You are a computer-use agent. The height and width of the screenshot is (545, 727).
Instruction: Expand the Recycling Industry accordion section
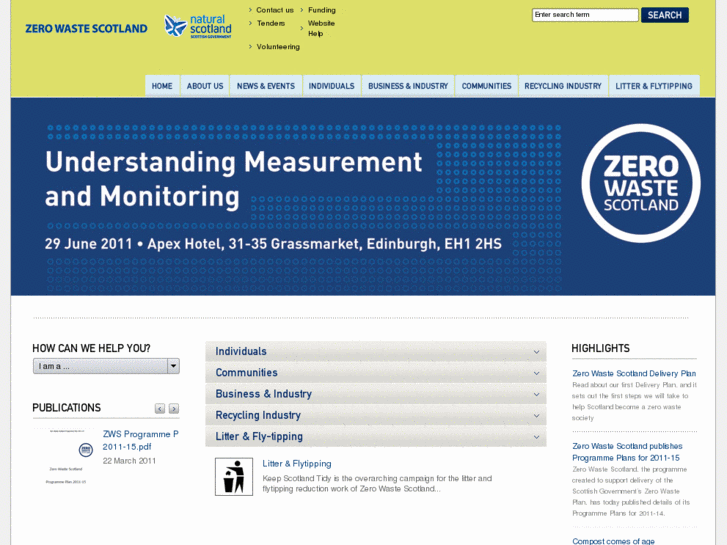coord(376,416)
